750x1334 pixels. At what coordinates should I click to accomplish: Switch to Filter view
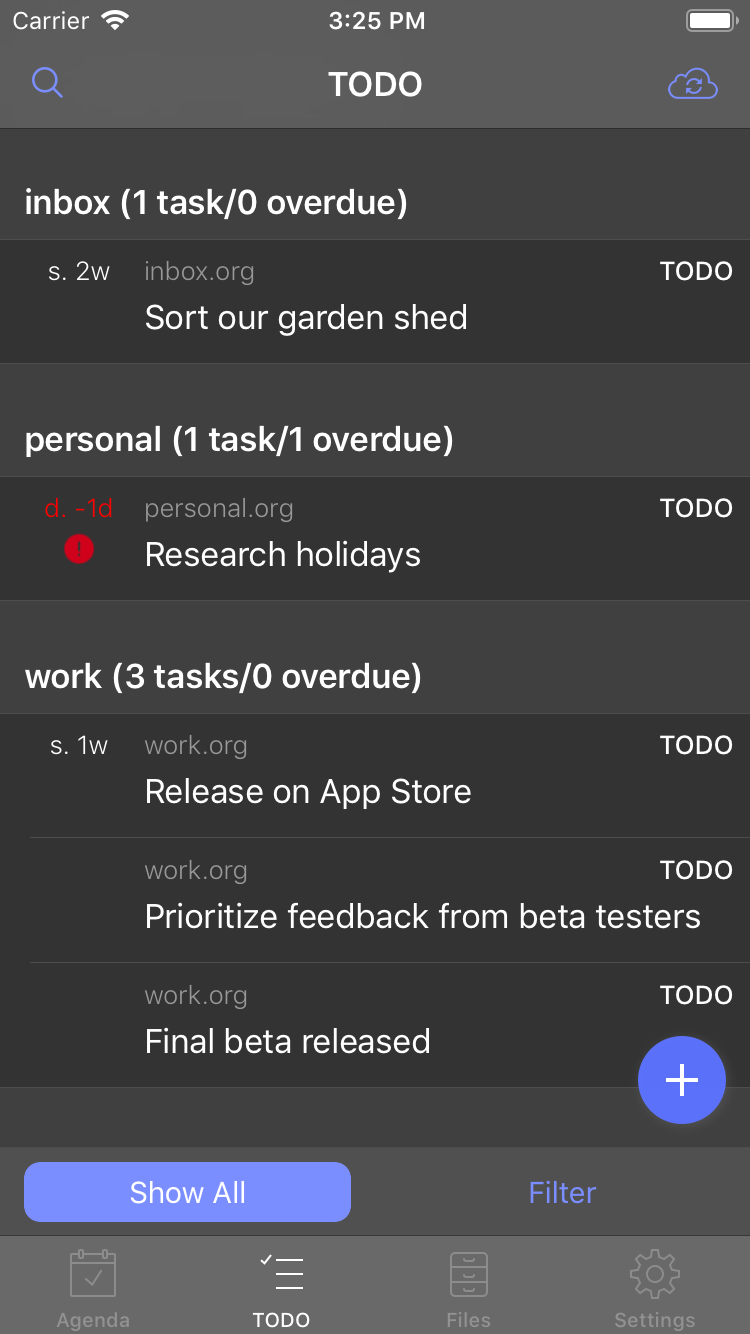point(562,1192)
